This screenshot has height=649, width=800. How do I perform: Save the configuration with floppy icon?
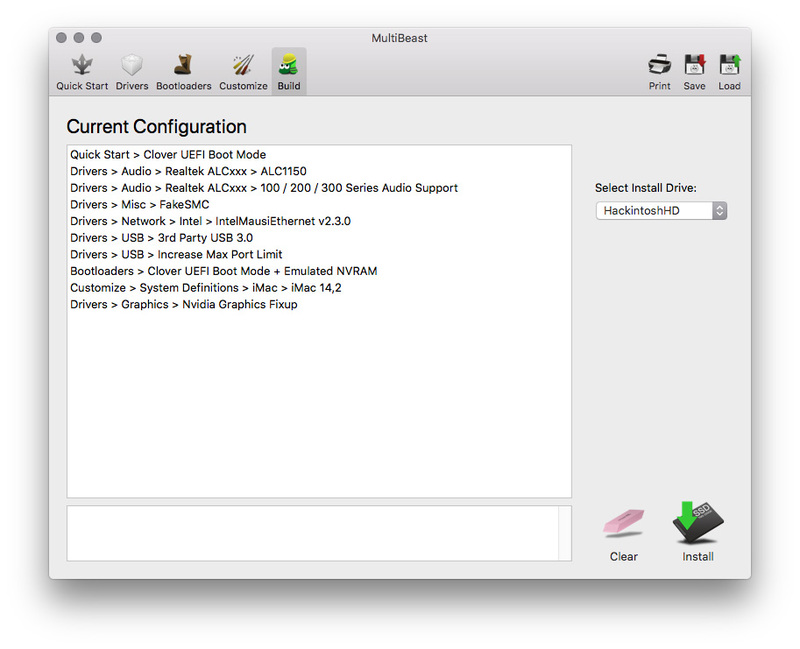(x=694, y=72)
